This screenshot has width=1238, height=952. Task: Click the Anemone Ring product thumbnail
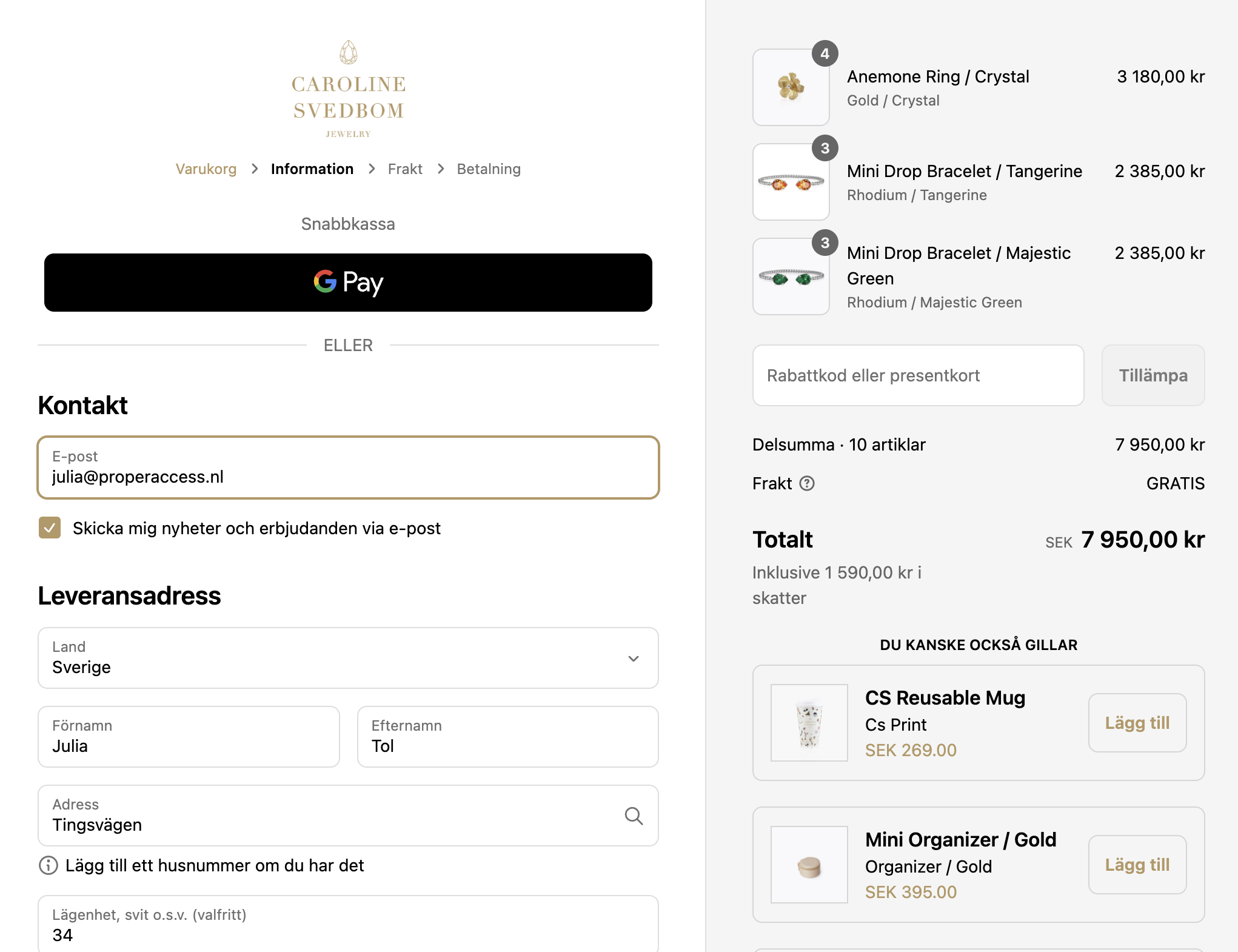pyautogui.click(x=791, y=87)
